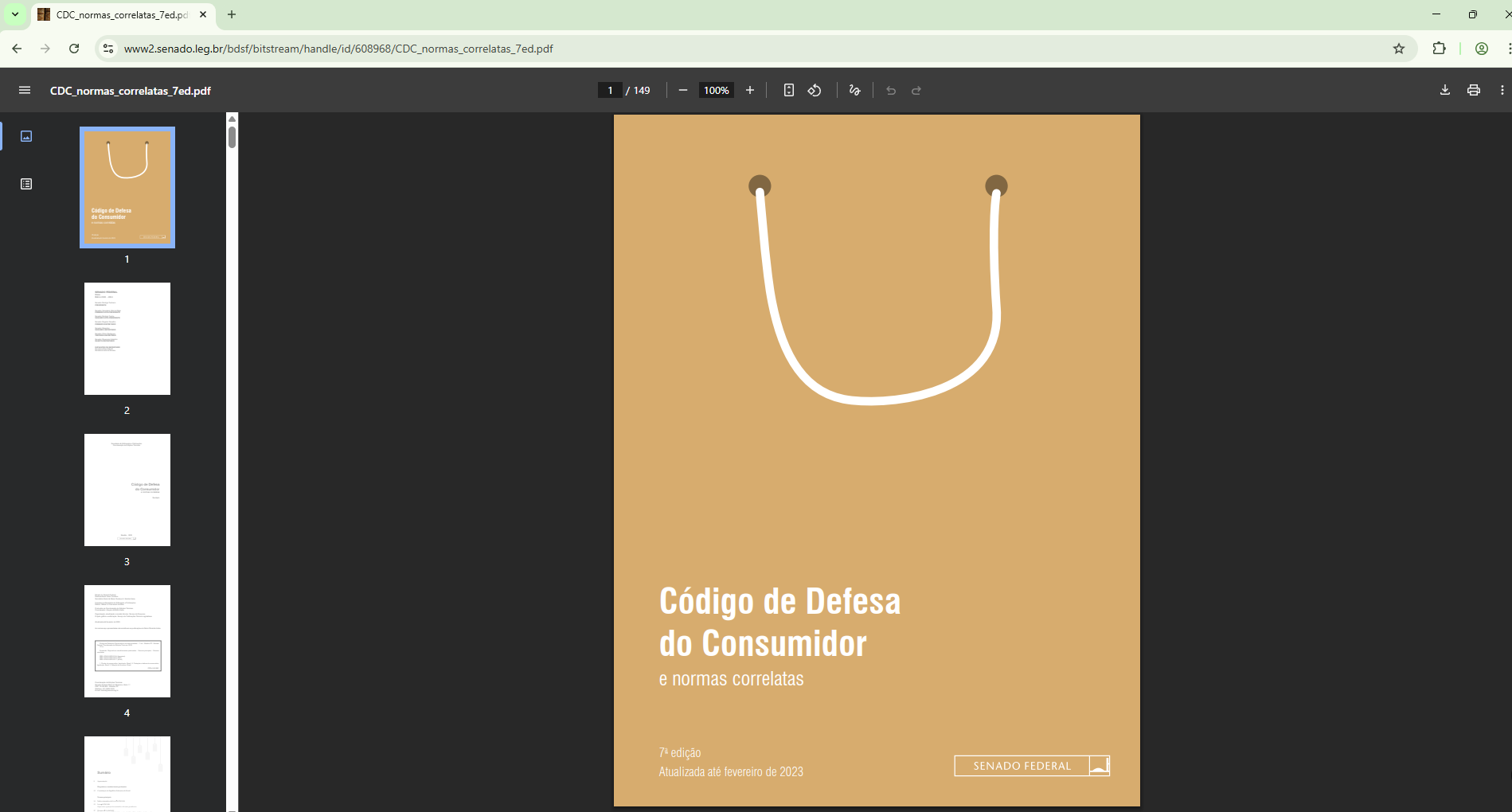This screenshot has height=812, width=1512.
Task: Rotate the document counterclockwise
Action: pyautogui.click(x=815, y=91)
